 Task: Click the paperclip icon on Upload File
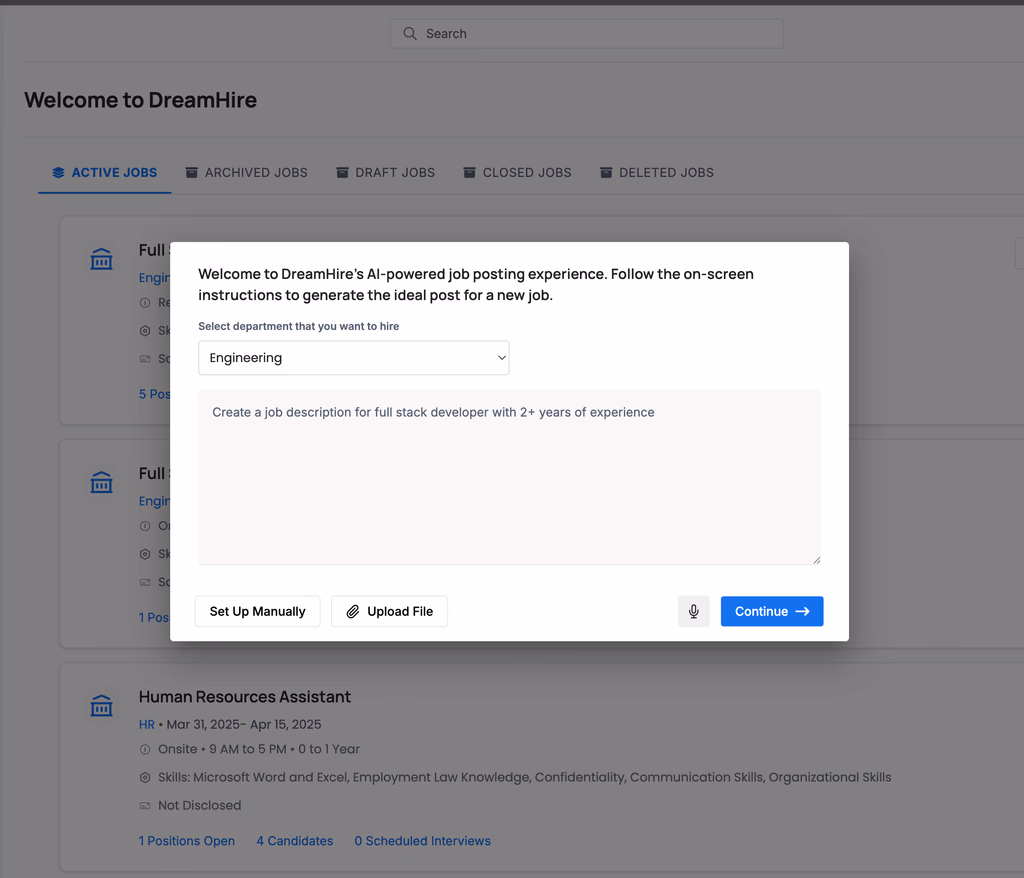pos(353,611)
